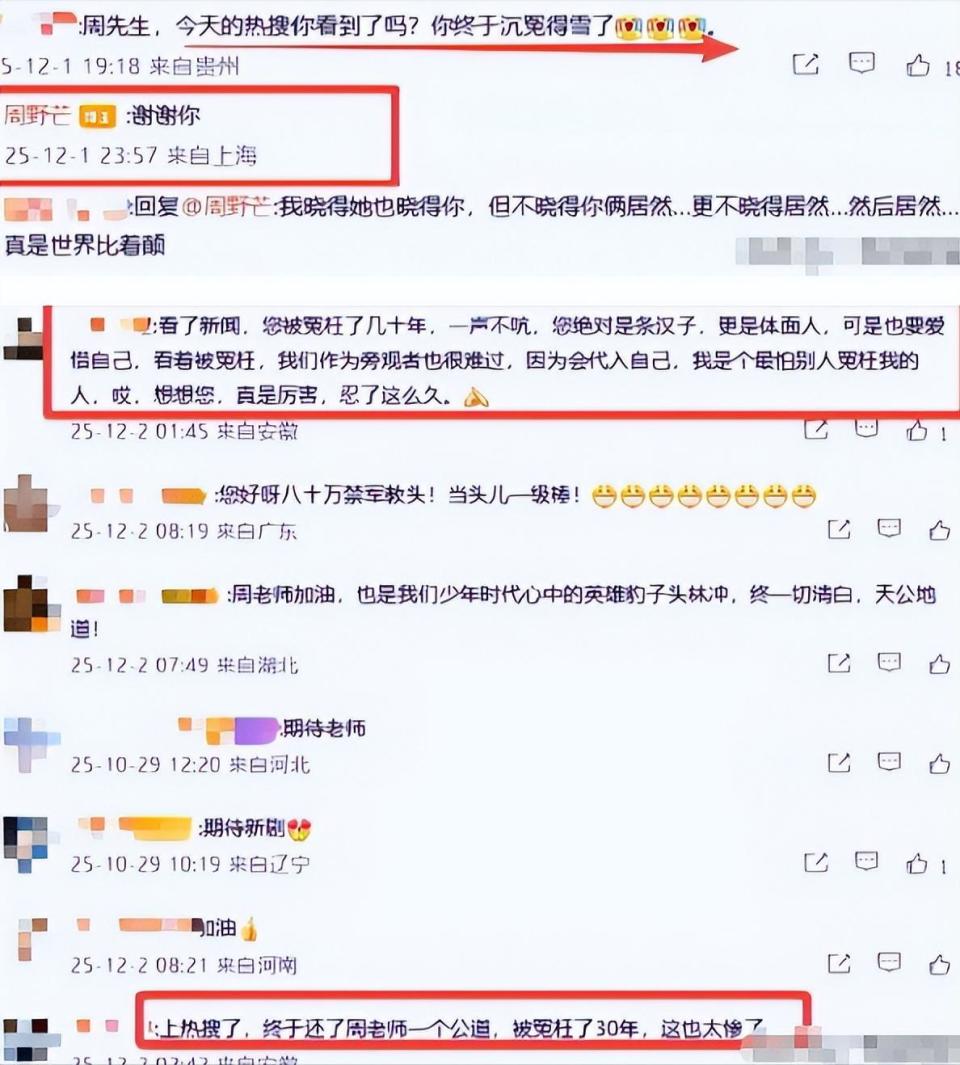Reply to the Hubei comment at 07:49
The width and height of the screenshot is (960, 1065).
[889, 662]
